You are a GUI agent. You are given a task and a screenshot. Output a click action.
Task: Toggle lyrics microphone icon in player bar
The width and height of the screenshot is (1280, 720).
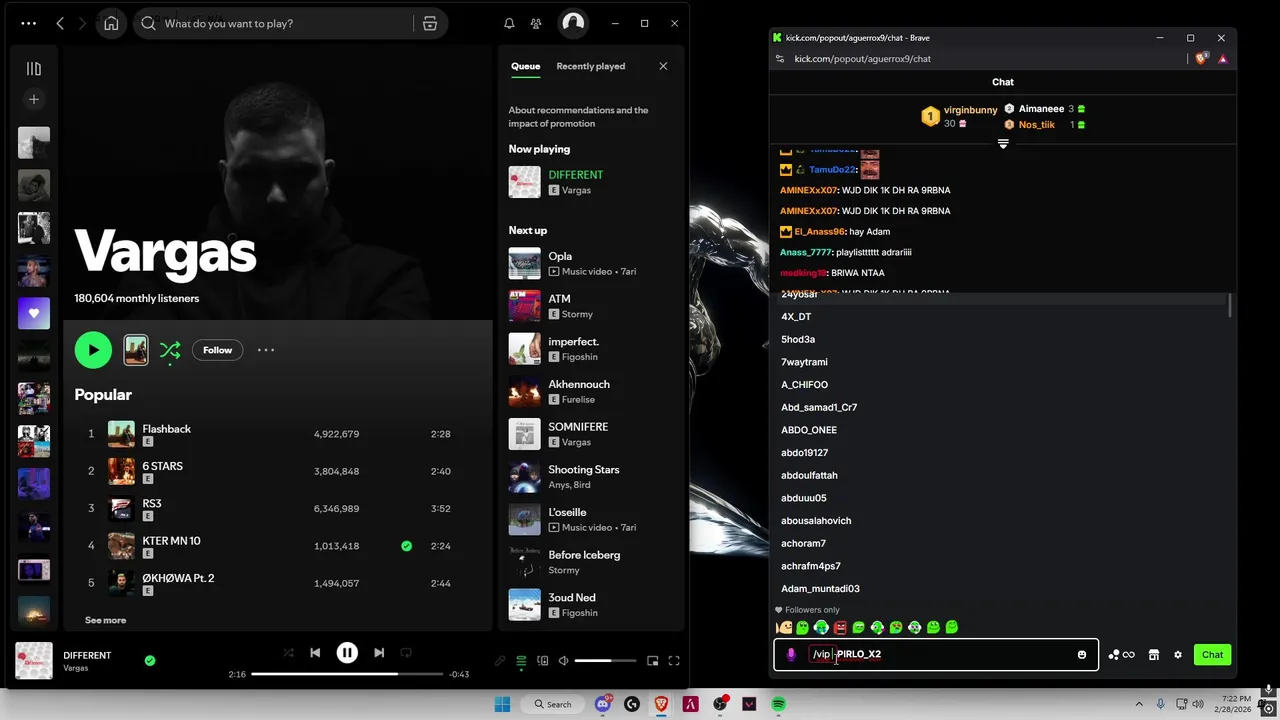(500, 660)
